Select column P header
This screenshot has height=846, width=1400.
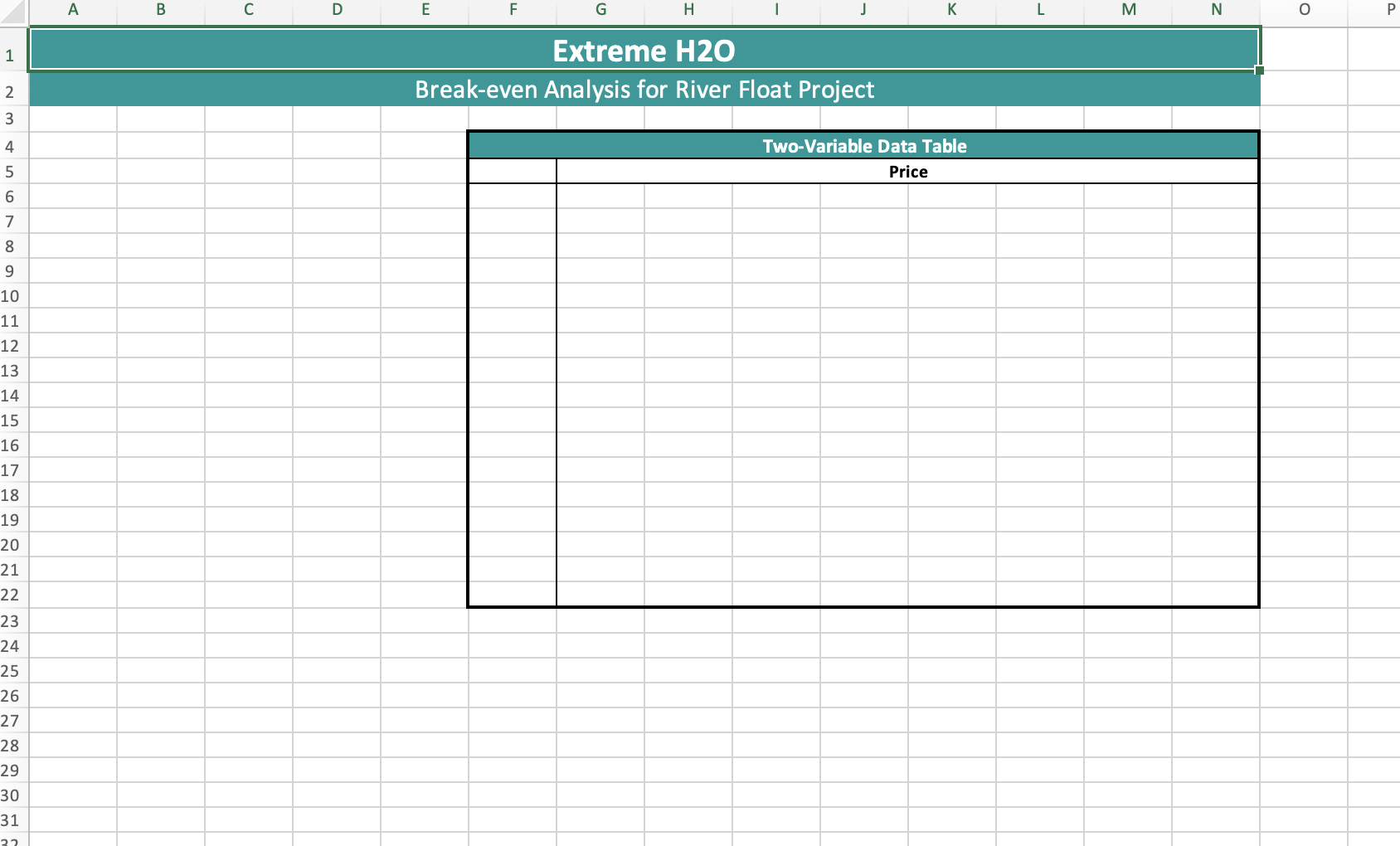[1393, 10]
